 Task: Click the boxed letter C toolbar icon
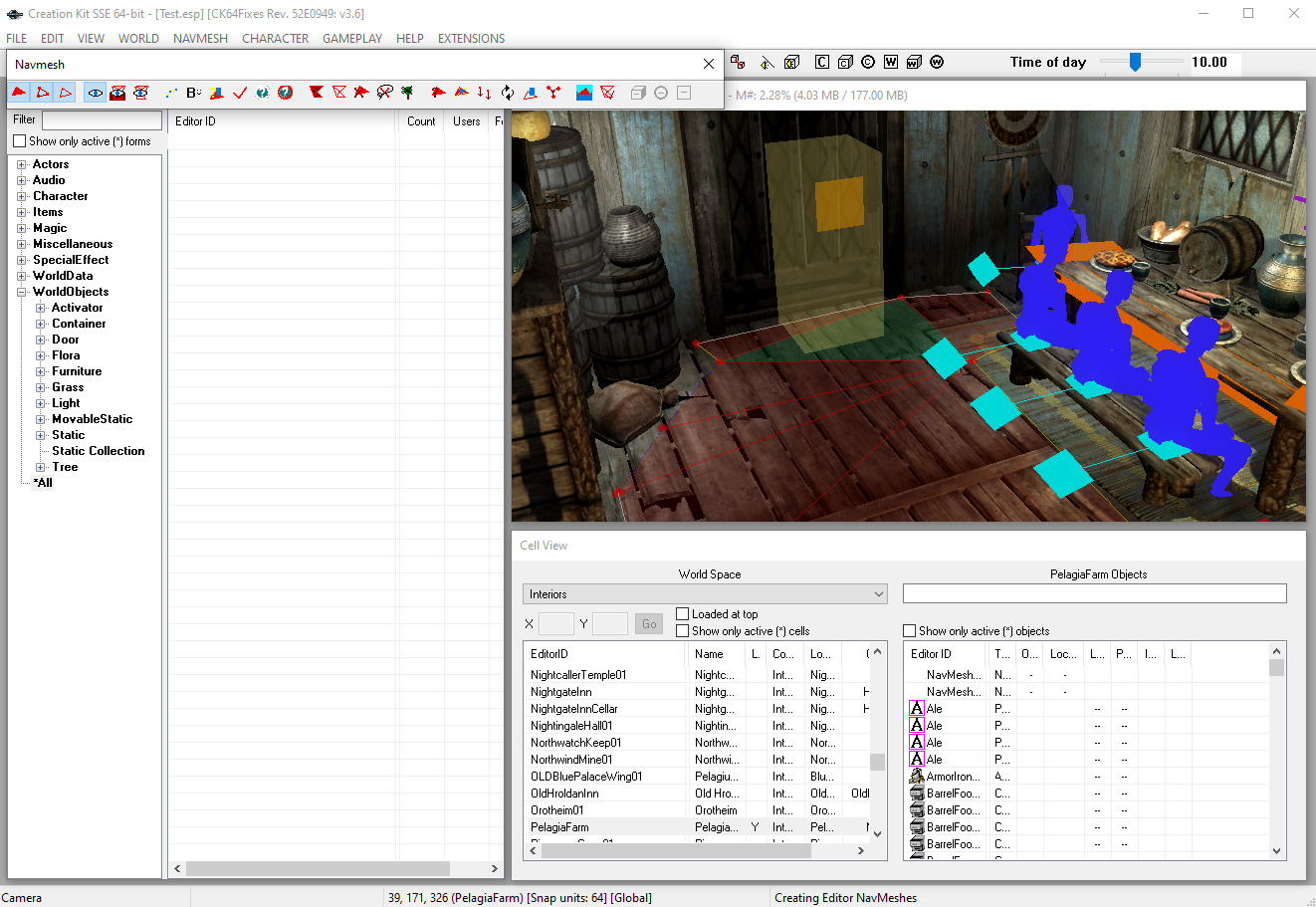tap(822, 62)
